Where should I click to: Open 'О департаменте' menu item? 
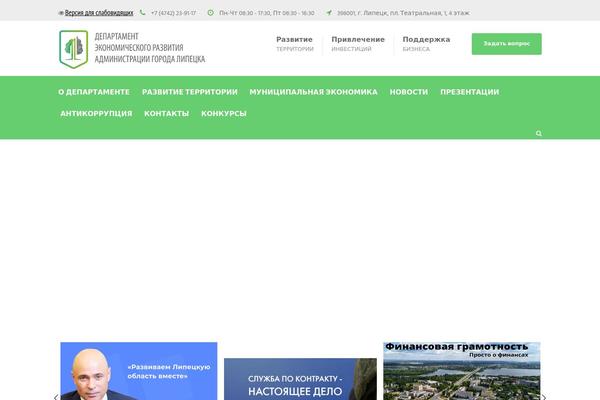94,92
